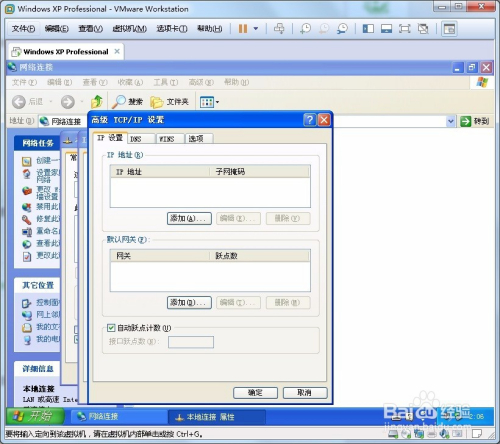Click the 详细信息 panel header

click(x=37, y=369)
